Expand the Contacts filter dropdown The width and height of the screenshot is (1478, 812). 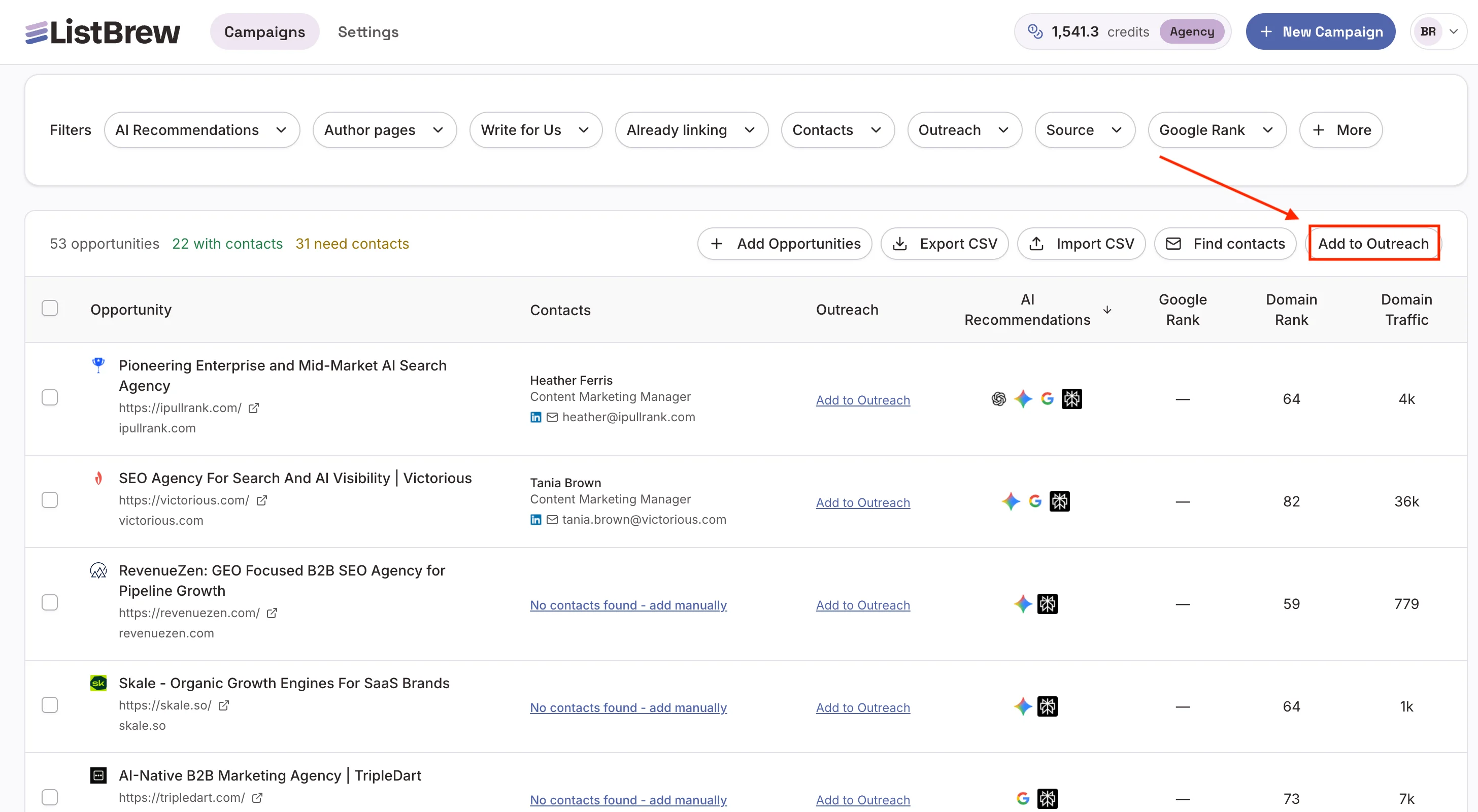pos(837,130)
